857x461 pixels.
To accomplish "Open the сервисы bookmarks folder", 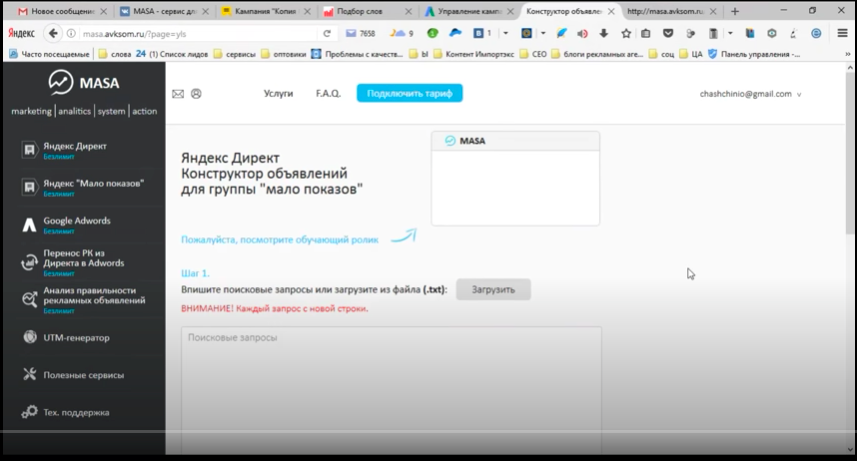I will 235,54.
